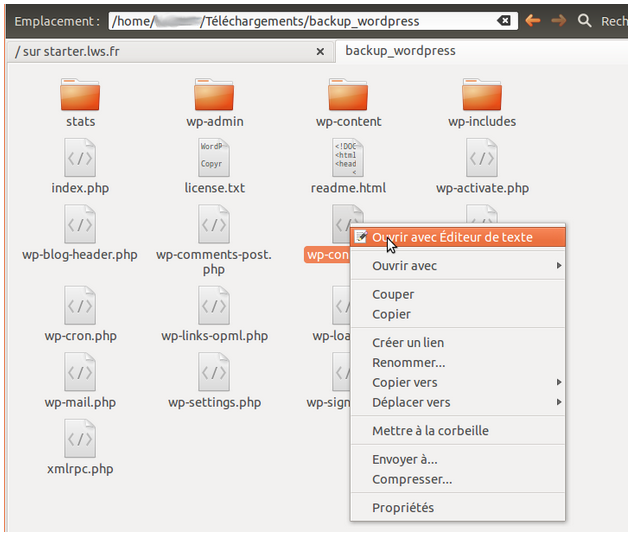Click the index.php file name

tap(80, 188)
